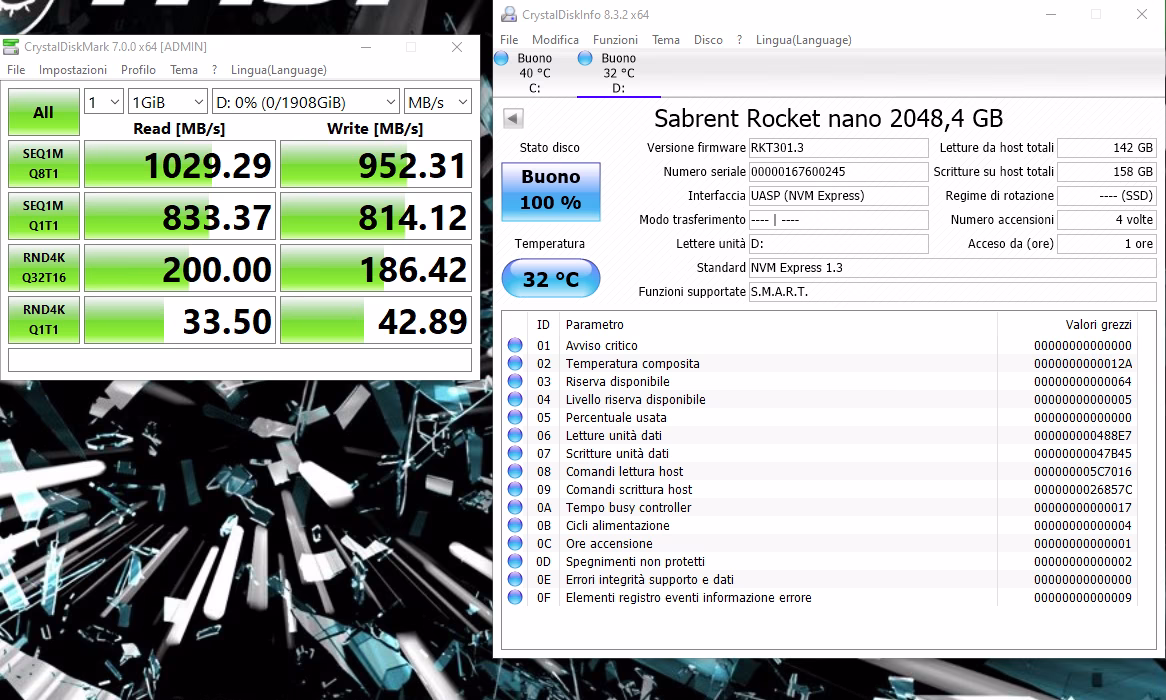Click the RND4K Q1T1 read result 33.50

180,320
